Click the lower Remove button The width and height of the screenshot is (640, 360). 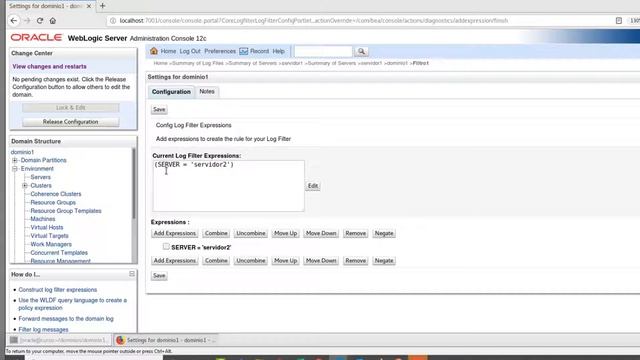pos(356,260)
